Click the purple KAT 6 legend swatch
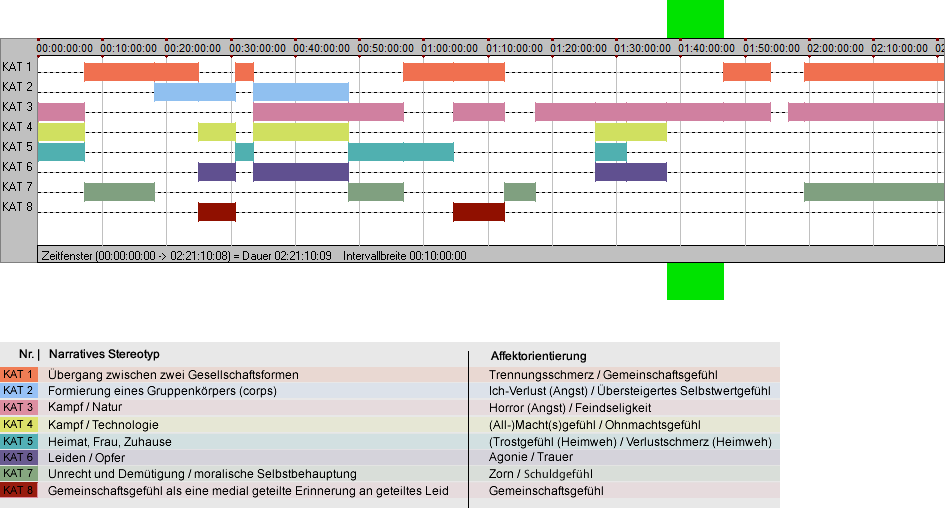 coord(19,457)
